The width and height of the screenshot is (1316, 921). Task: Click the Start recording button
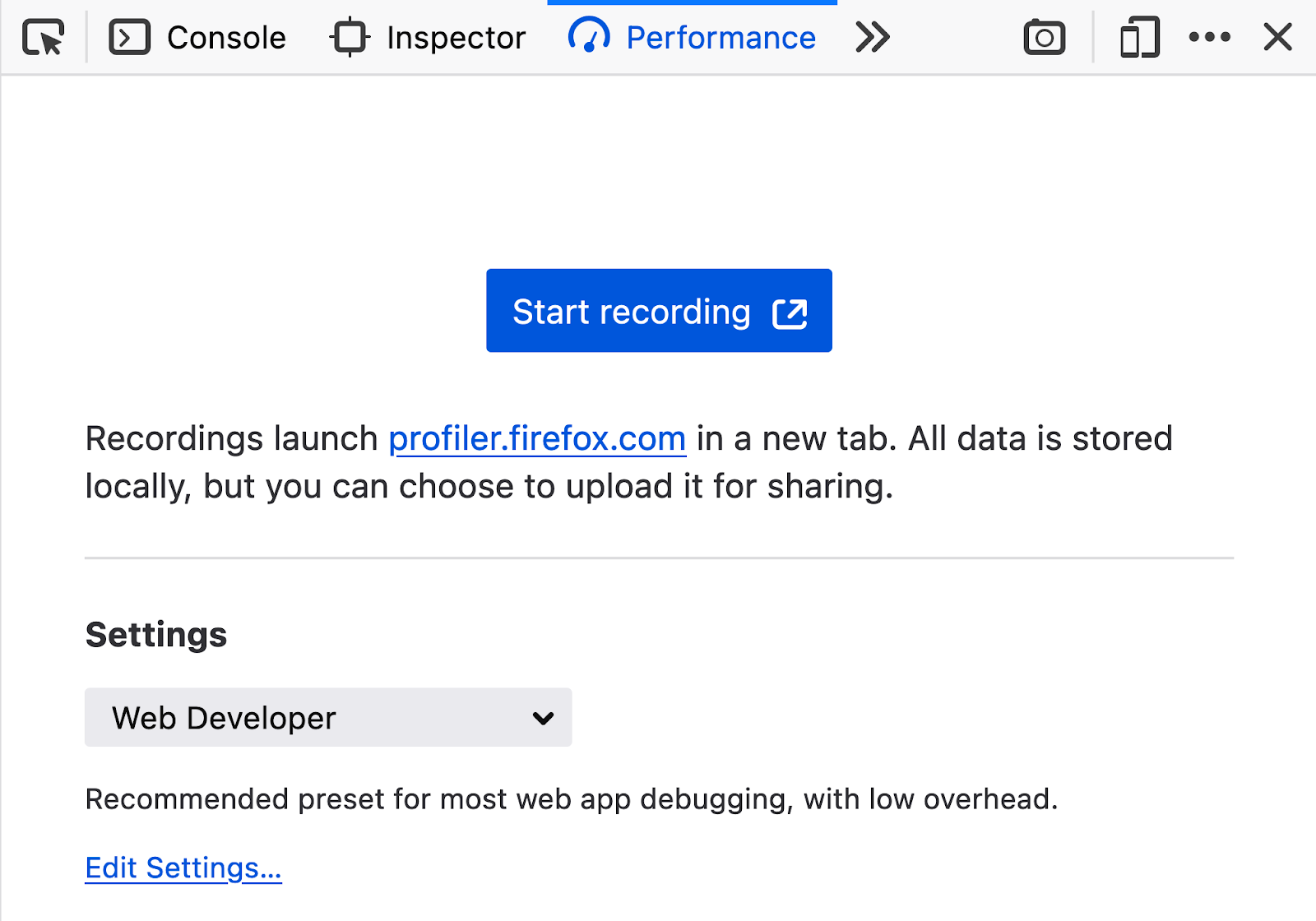click(658, 311)
